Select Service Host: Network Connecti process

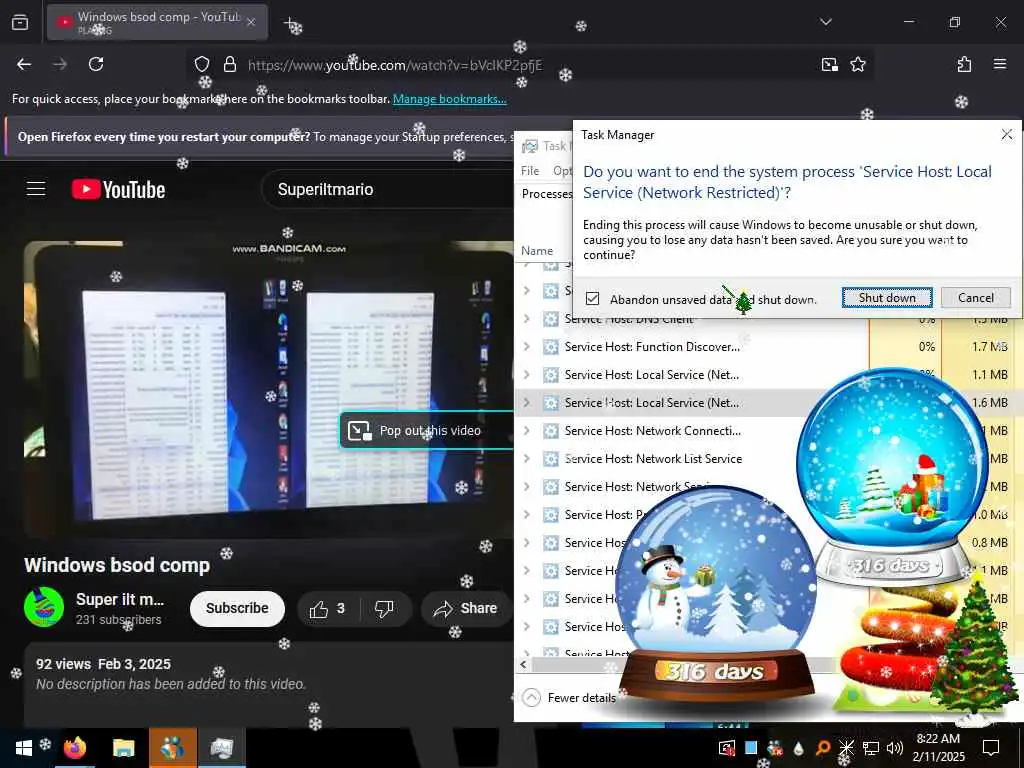click(653, 431)
